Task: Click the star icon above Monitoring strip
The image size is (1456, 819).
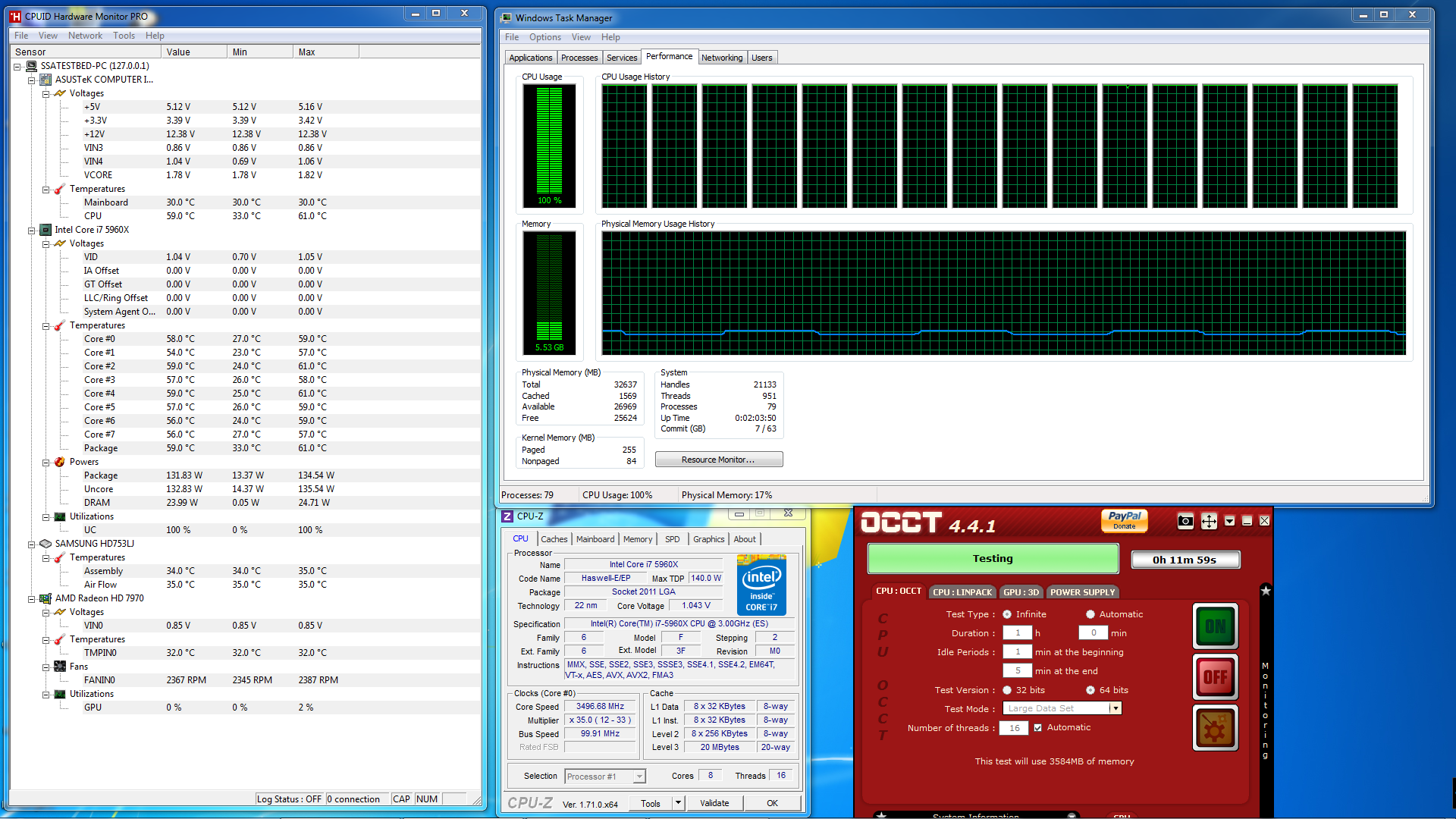Action: coord(1265,591)
